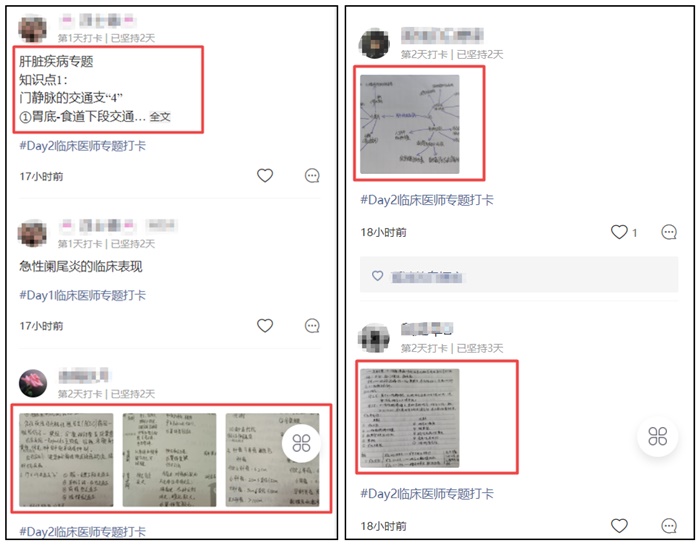Screen dimensions: 700x545
Task: Open comments on liver disease topic post
Action: pyautogui.click(x=312, y=176)
